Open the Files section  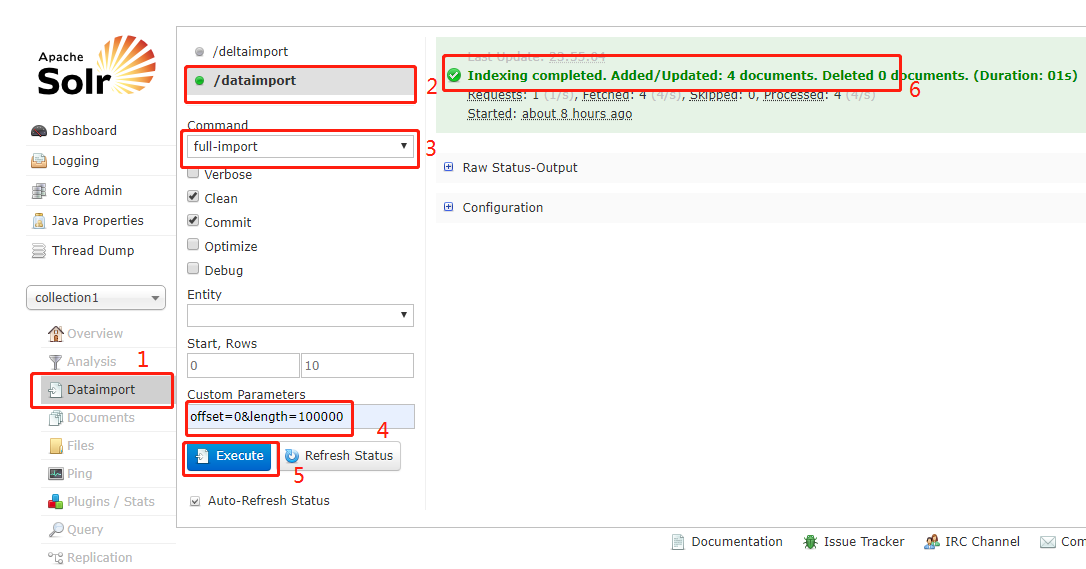80,446
